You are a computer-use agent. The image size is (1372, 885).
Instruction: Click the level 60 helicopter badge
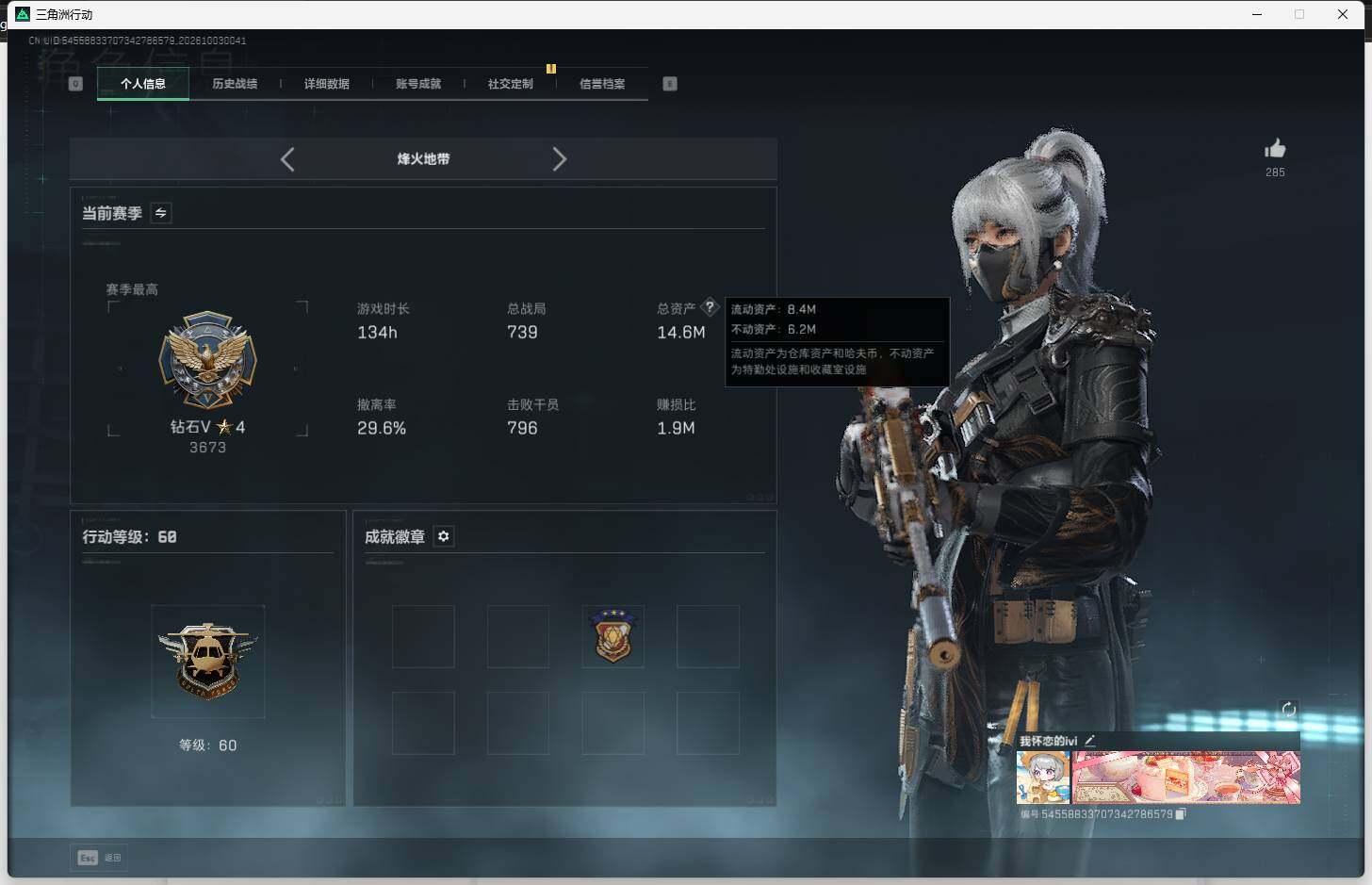click(207, 661)
